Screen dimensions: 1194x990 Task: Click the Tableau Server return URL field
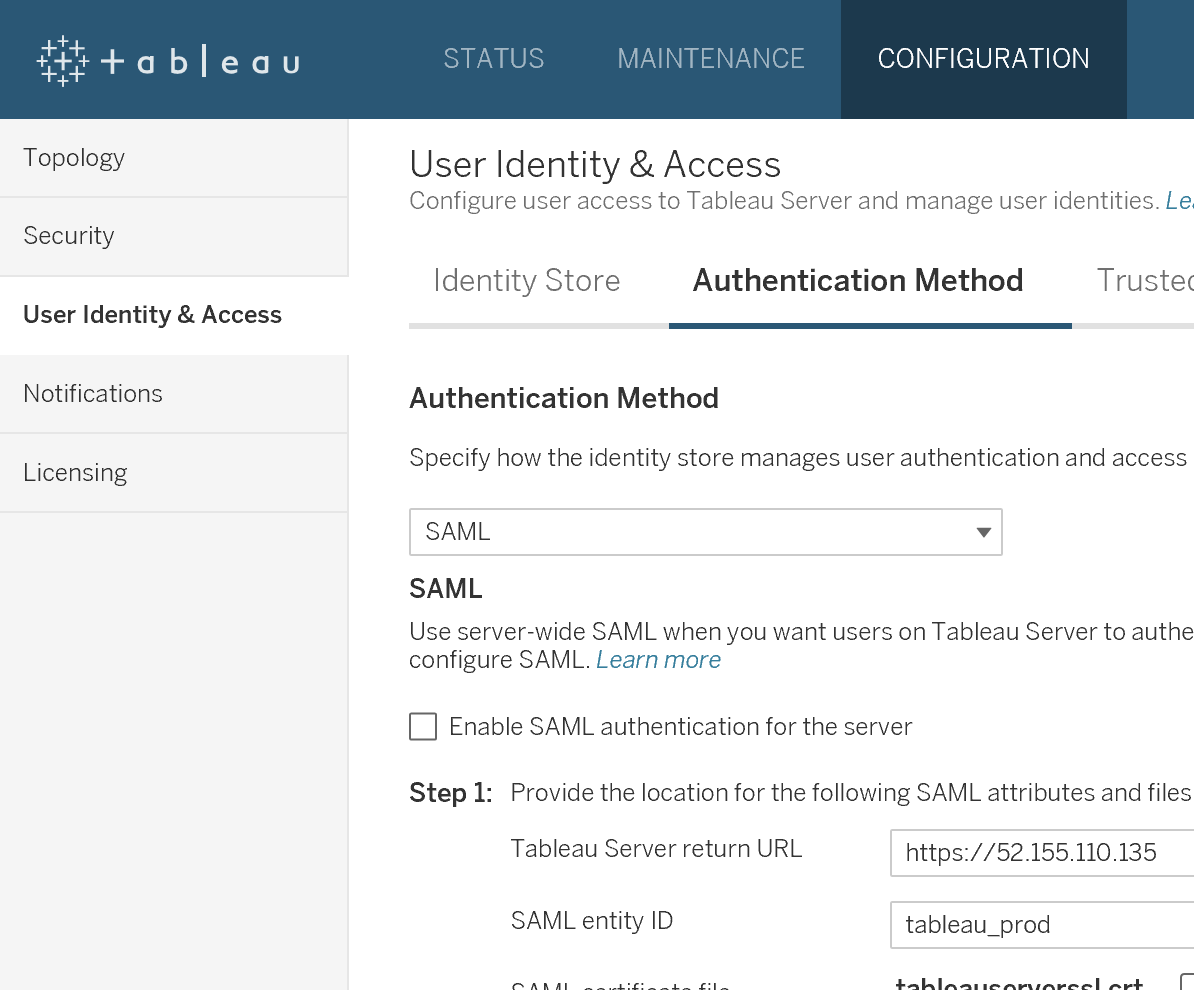(x=1040, y=852)
